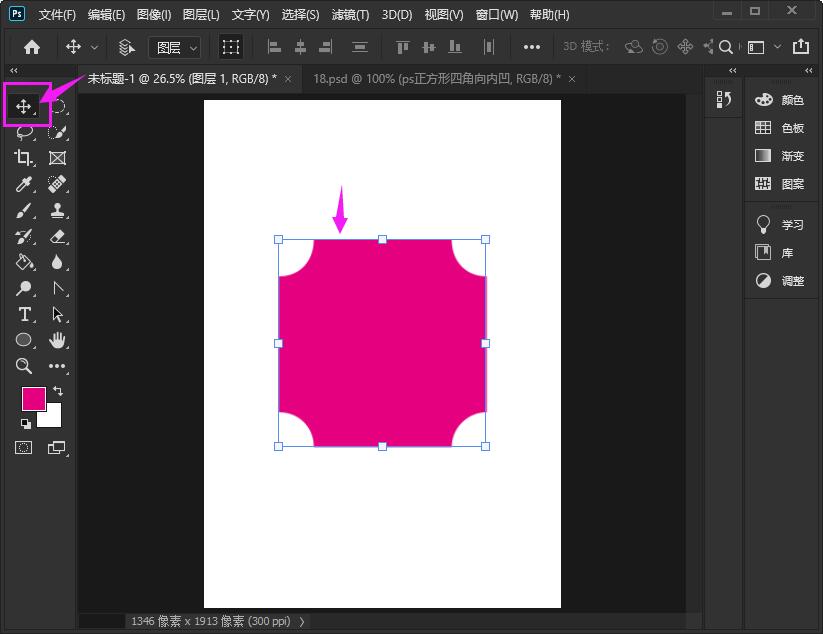Align left edges in options bar
Image resolution: width=823 pixels, height=634 pixels.
click(274, 47)
